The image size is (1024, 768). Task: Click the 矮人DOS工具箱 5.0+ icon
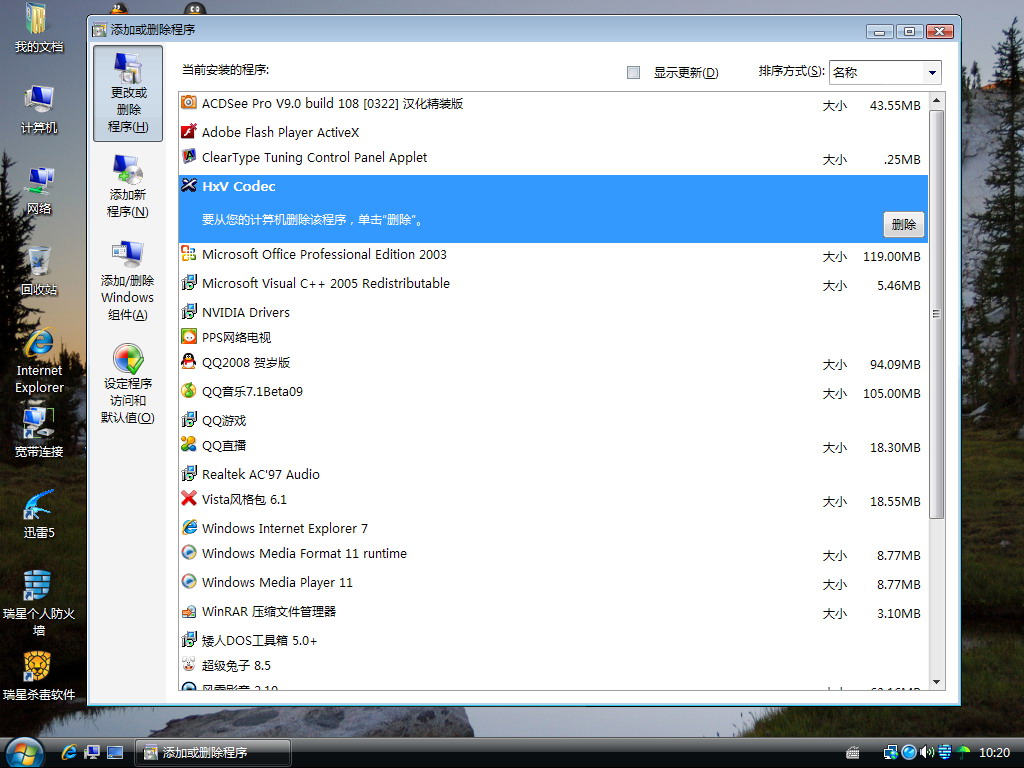click(189, 639)
